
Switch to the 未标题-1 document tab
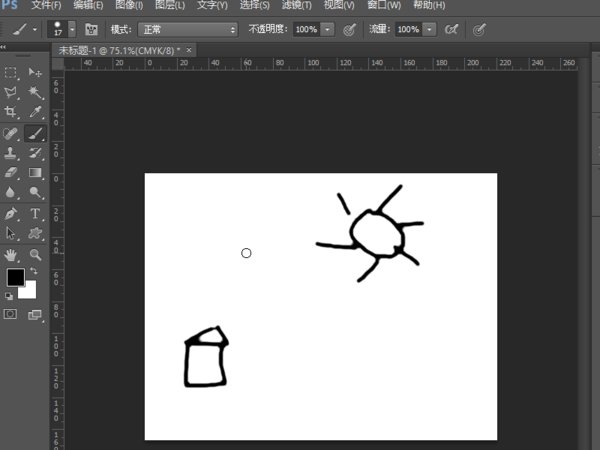(119, 49)
